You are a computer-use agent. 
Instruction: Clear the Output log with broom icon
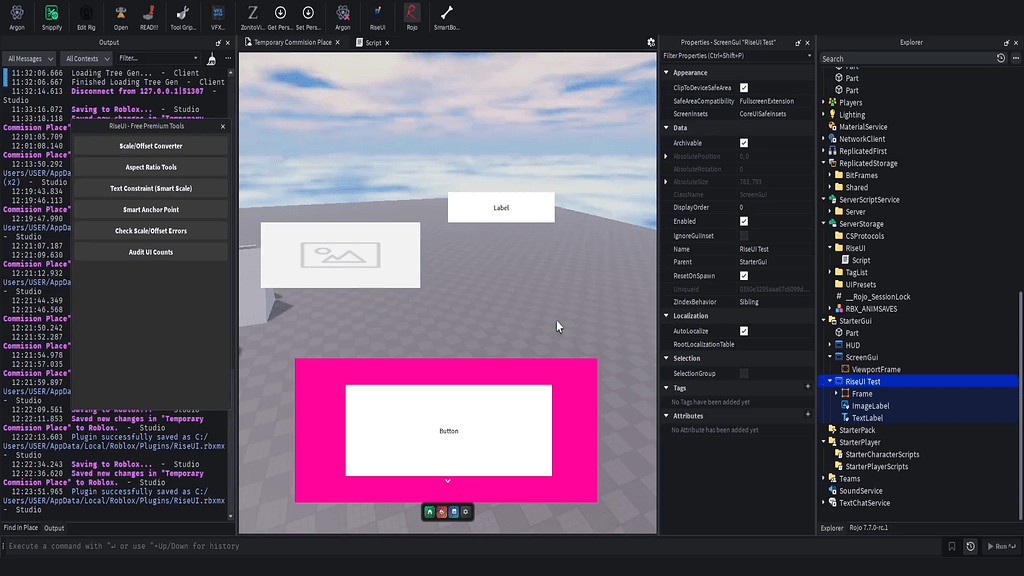211,59
